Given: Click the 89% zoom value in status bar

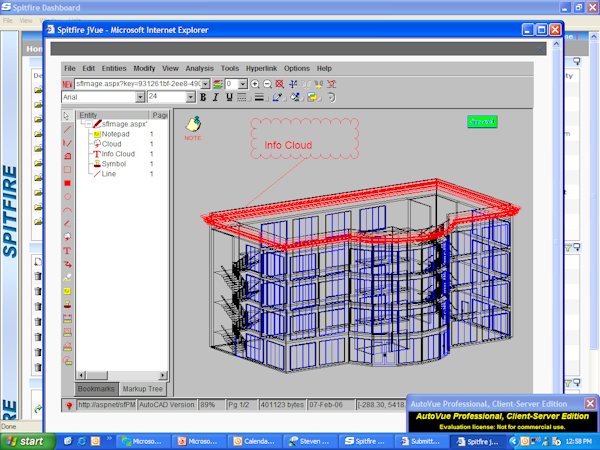Looking at the screenshot, I should (210, 404).
